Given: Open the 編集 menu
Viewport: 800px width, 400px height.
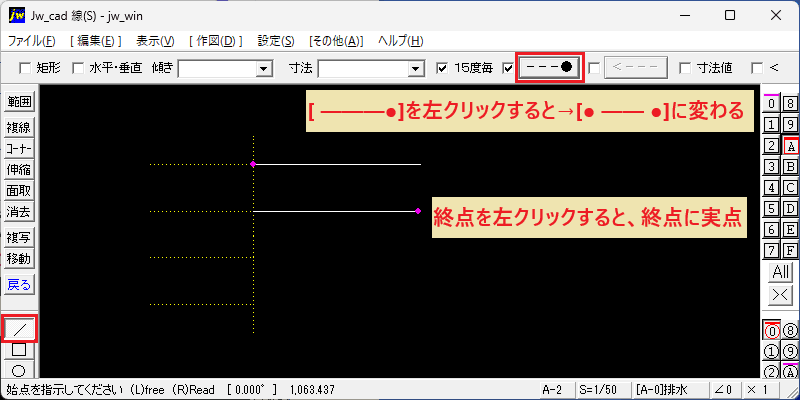Looking at the screenshot, I should [96, 41].
